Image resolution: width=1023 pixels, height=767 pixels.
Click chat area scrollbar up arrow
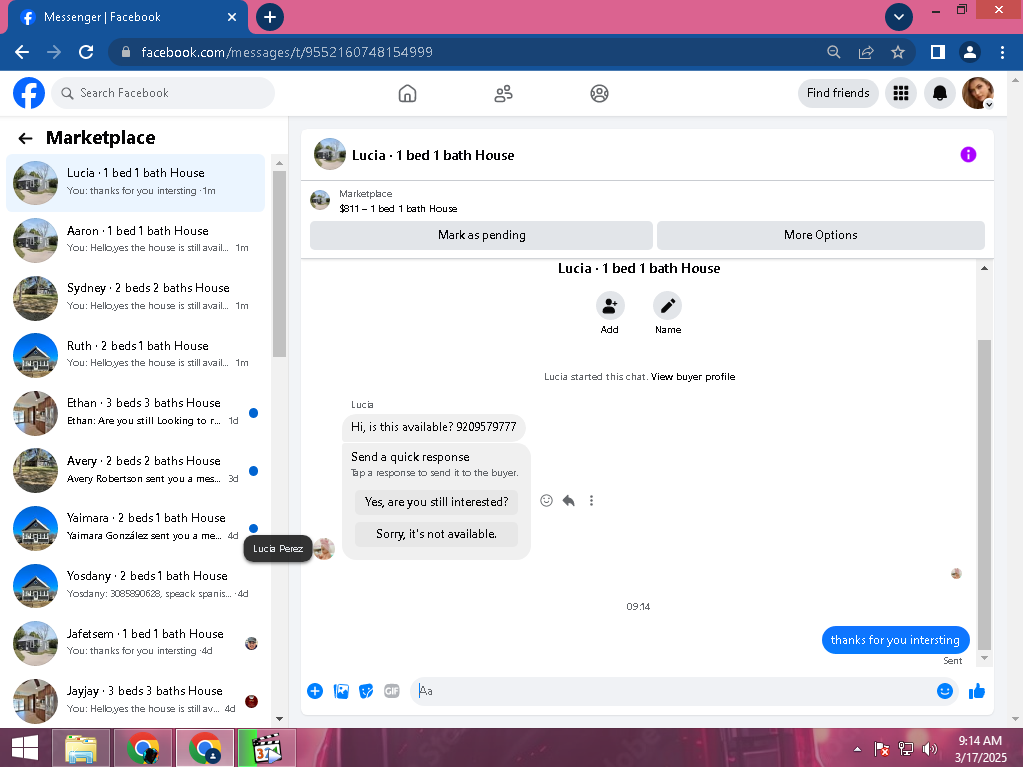tap(985, 268)
